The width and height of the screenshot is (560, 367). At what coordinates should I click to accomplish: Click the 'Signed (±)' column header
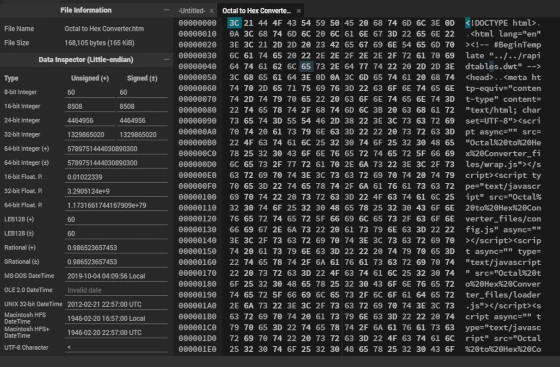point(142,78)
